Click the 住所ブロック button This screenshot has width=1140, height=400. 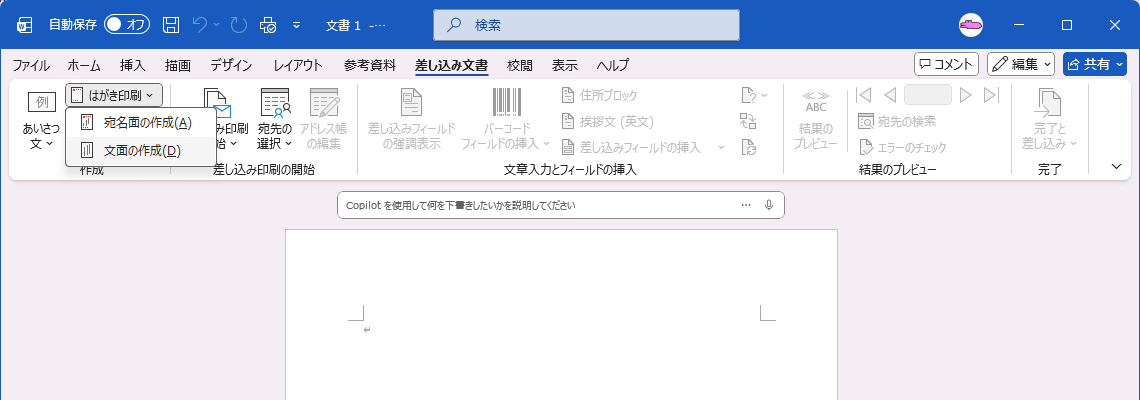coord(600,95)
